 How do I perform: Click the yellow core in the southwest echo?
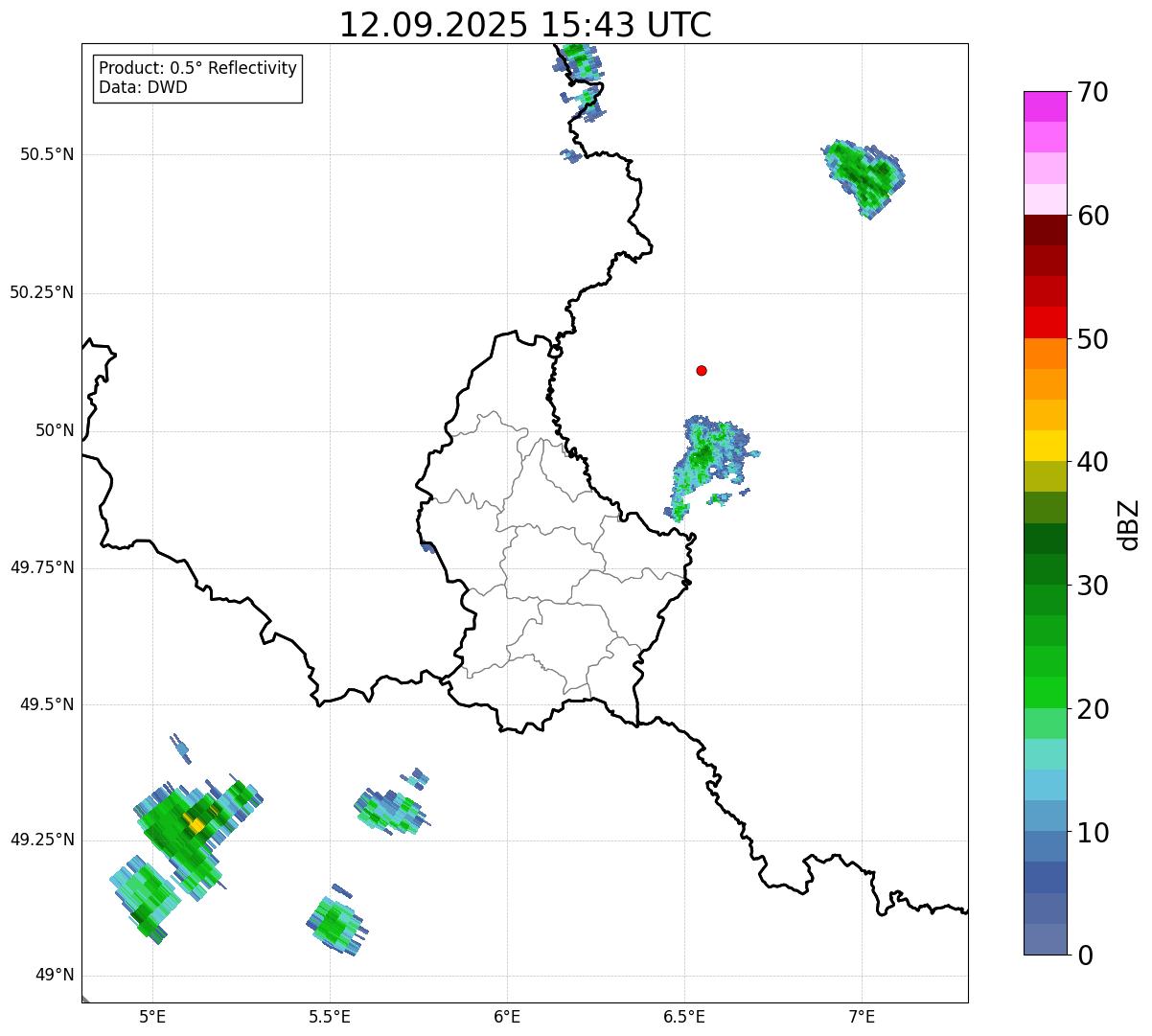(x=196, y=824)
